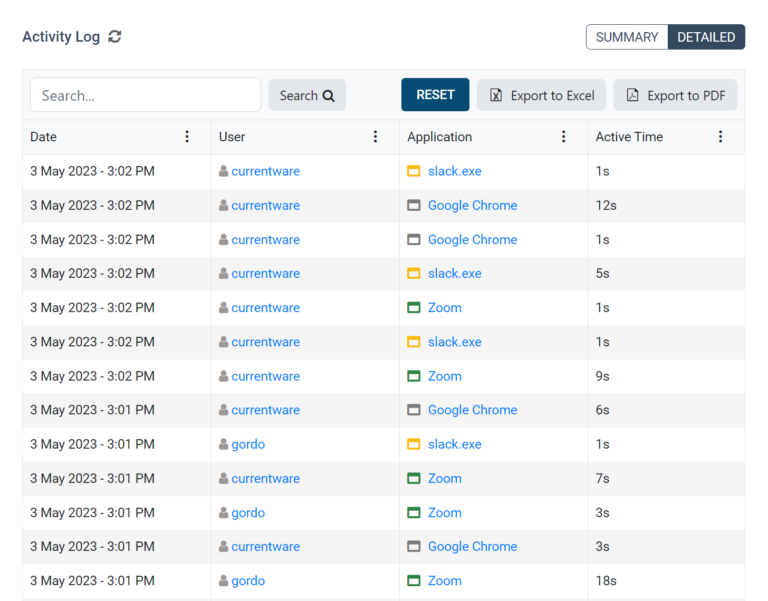Click the Activity Log refresh icon

tap(115, 37)
